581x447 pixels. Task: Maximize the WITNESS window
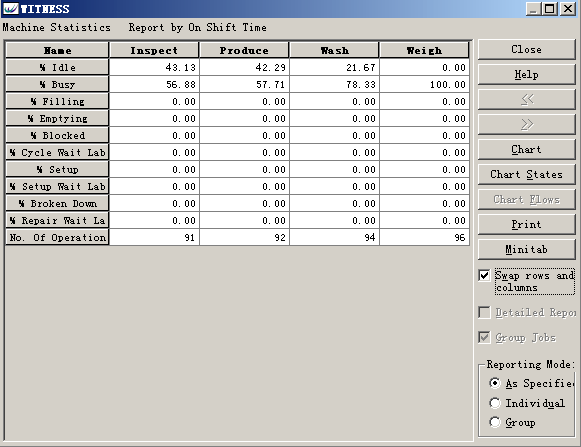pos(550,9)
